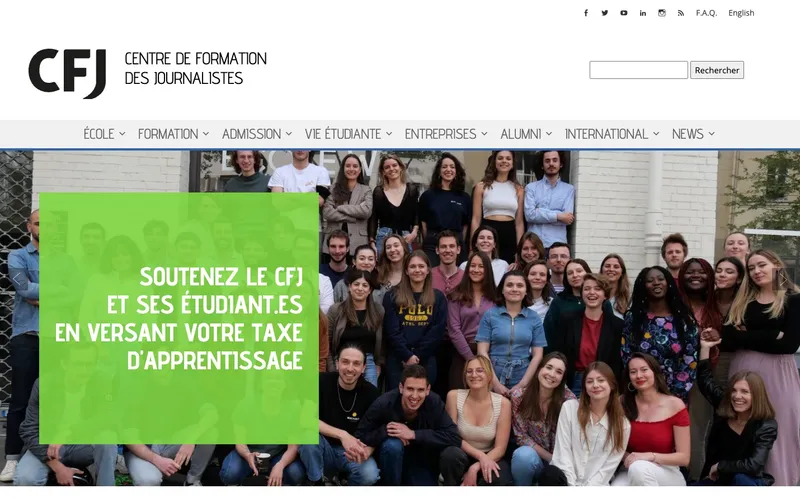Viewport: 800px width, 498px height.
Task: Open the Entreprises menu
Action: [x=446, y=134]
